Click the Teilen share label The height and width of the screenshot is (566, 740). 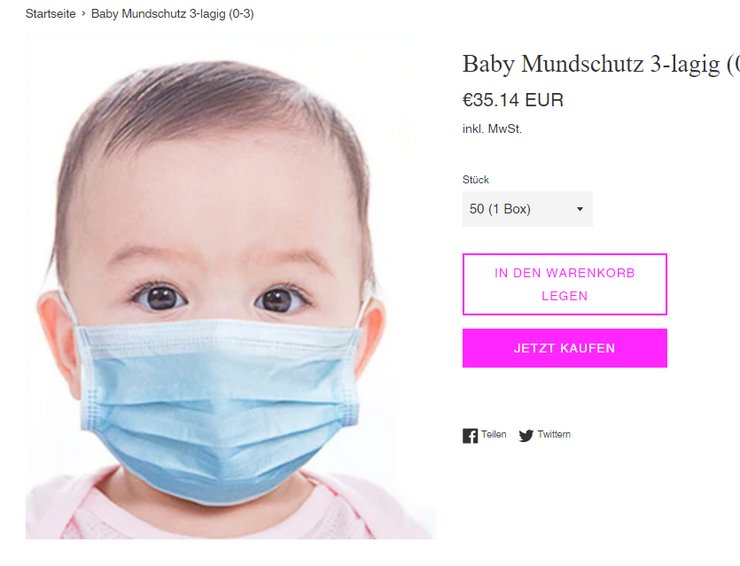[494, 434]
